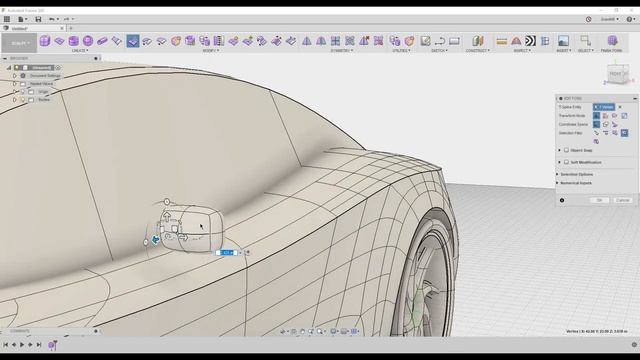Activate the Pan navigation tool

(x=302, y=331)
